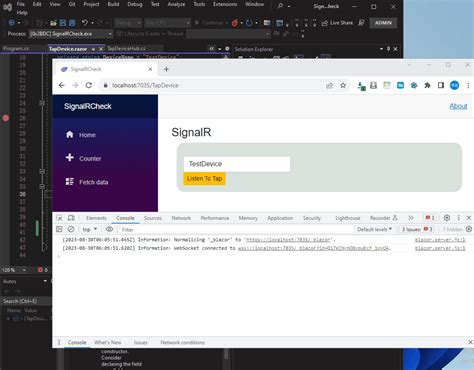474x370 pixels.
Task: Close the TapDevice.razor editor tab
Action: pos(101,49)
